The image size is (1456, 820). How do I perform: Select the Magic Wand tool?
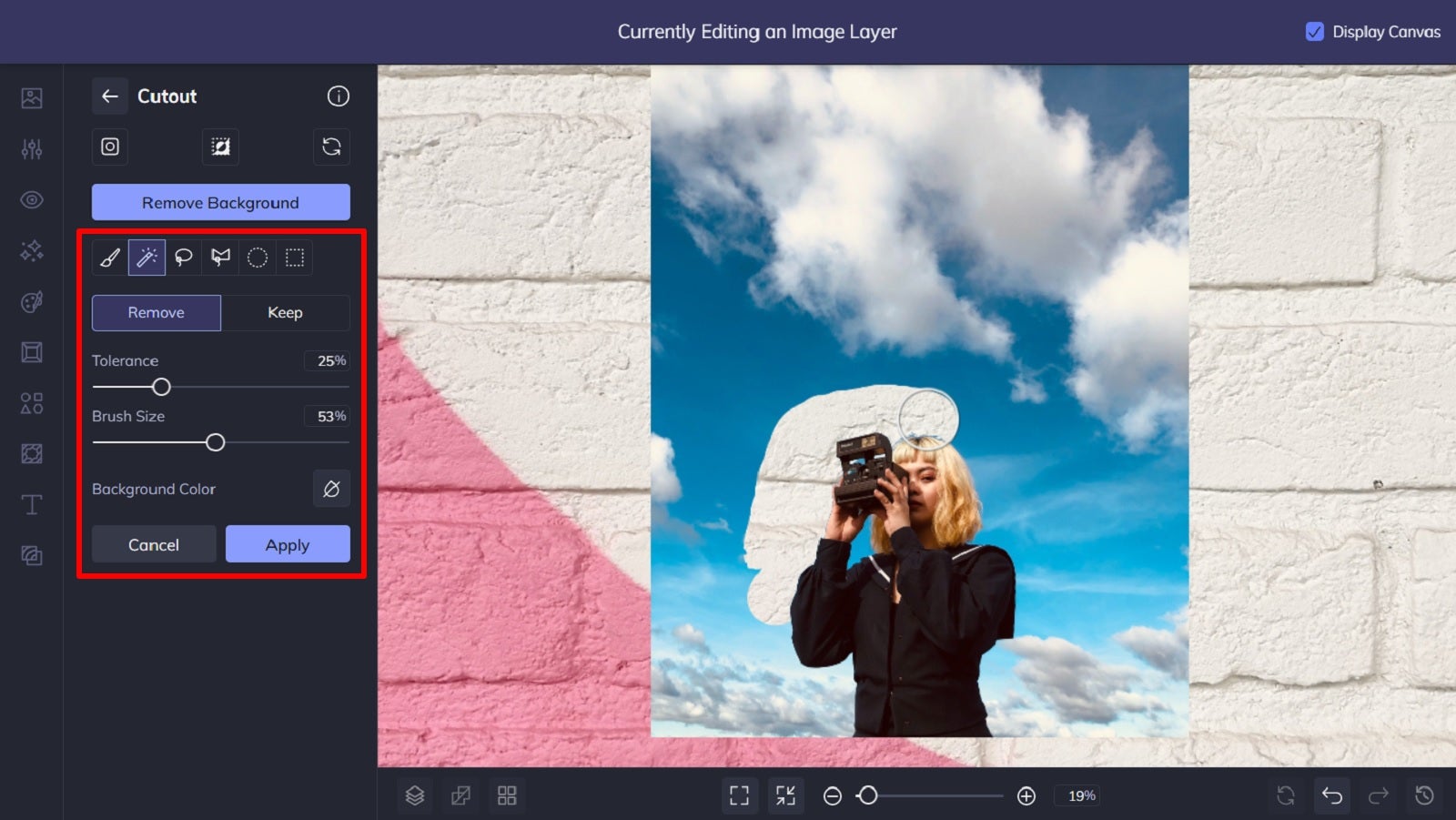[147, 258]
